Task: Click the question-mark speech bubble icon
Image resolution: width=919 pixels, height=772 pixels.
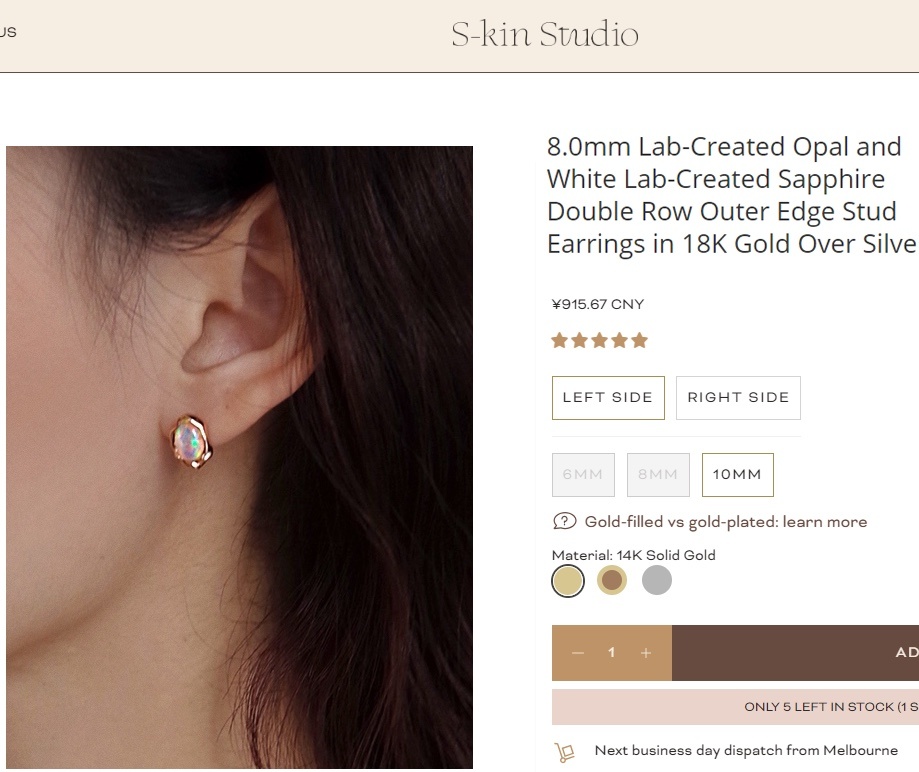Action: coord(564,521)
